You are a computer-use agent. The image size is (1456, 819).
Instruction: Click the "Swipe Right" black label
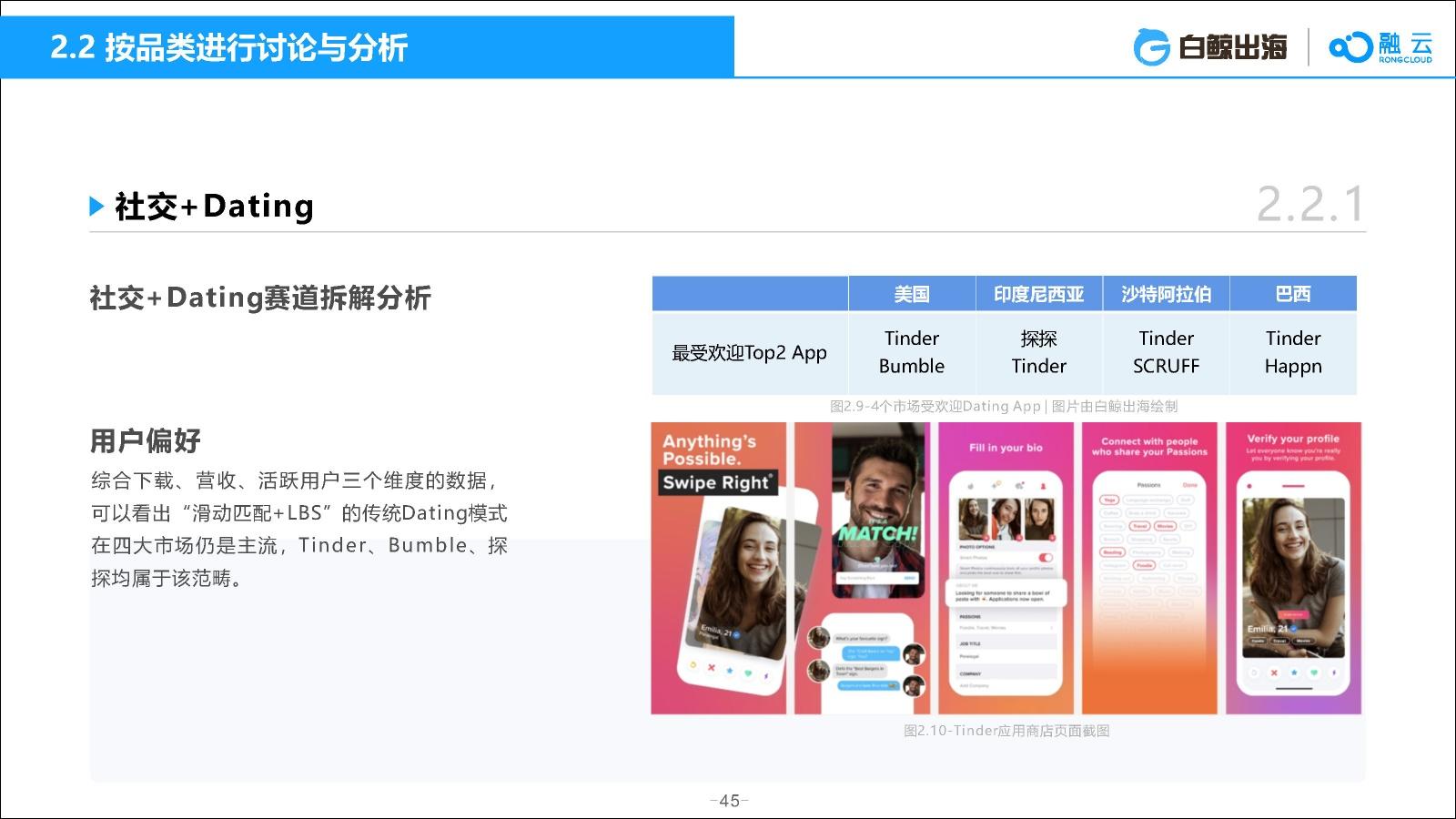pyautogui.click(x=718, y=482)
